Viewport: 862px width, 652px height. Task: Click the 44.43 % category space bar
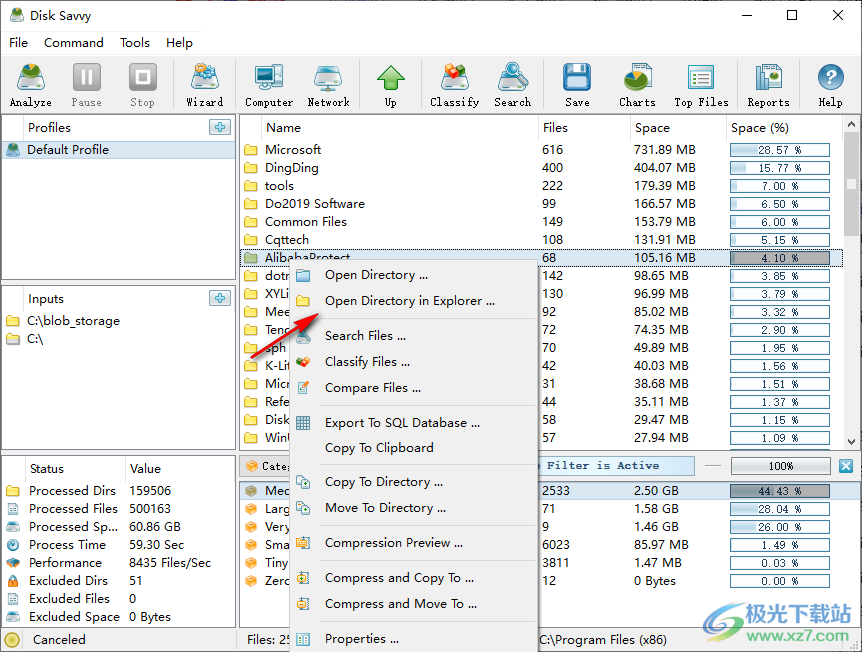(780, 491)
